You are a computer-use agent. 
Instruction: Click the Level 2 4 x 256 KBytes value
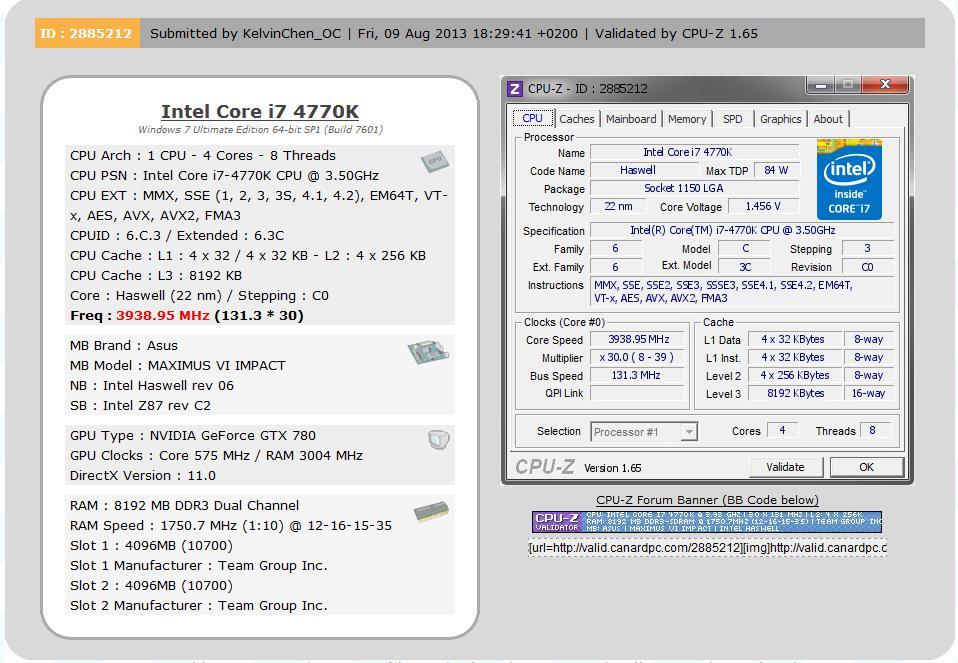click(795, 375)
